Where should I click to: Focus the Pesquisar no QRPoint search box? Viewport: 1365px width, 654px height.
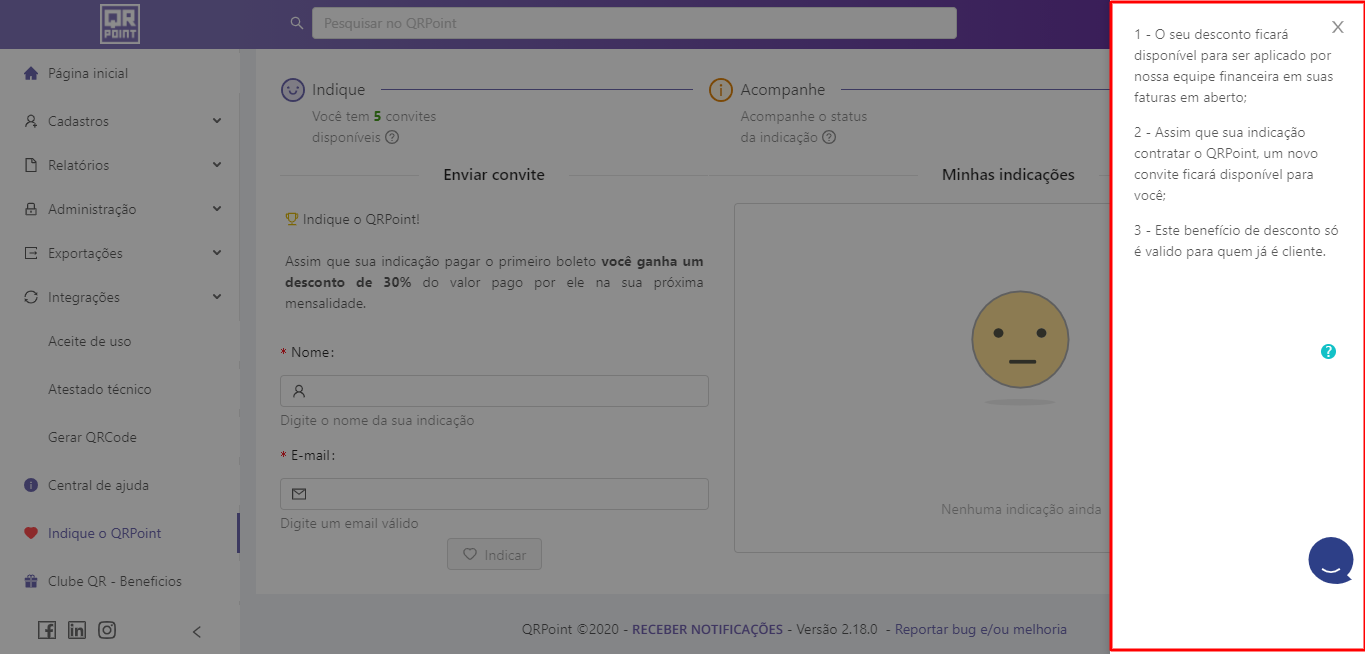(x=634, y=23)
